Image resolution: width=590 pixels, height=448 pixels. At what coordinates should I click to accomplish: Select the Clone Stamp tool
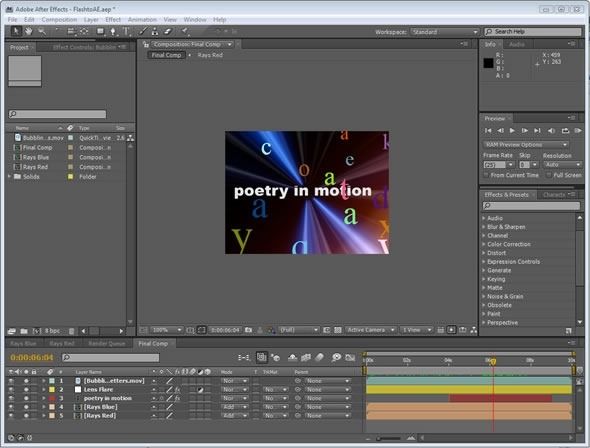(155, 32)
